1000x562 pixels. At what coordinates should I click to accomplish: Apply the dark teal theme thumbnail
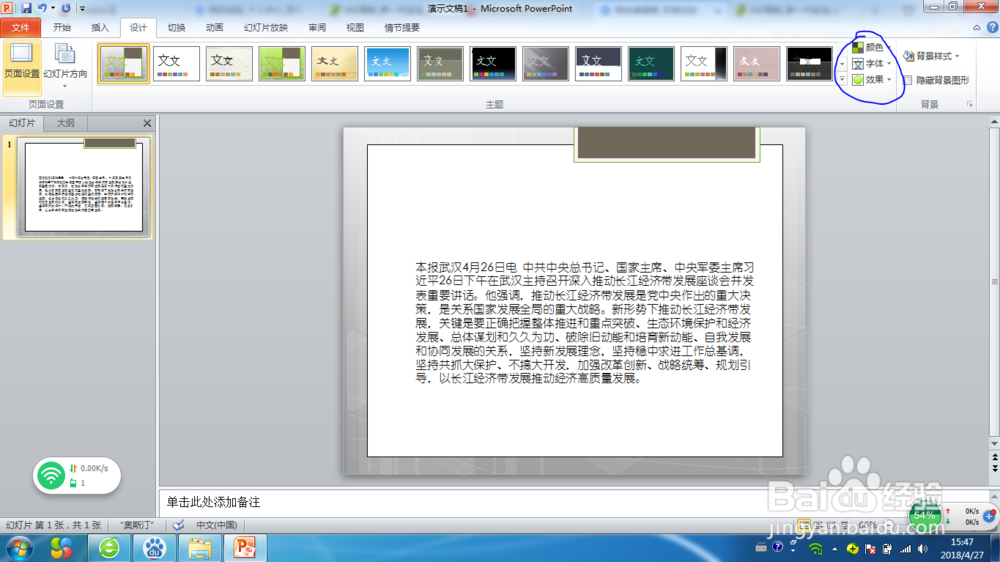(x=651, y=64)
